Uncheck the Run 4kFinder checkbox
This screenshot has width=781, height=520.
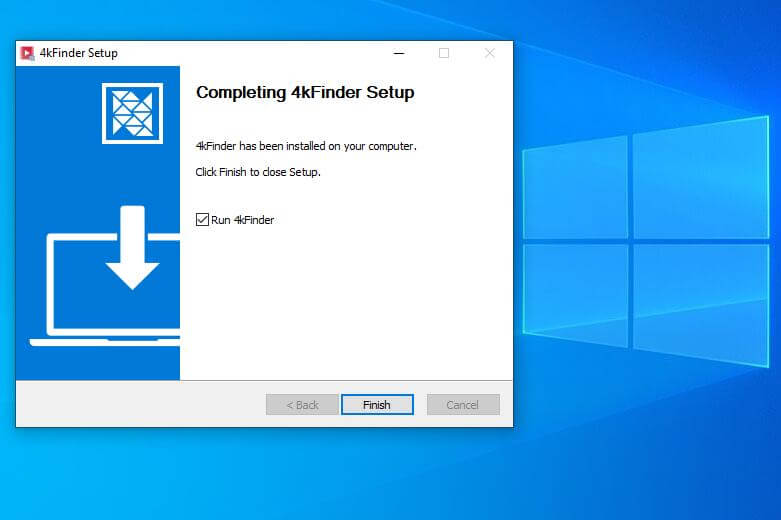(x=202, y=219)
